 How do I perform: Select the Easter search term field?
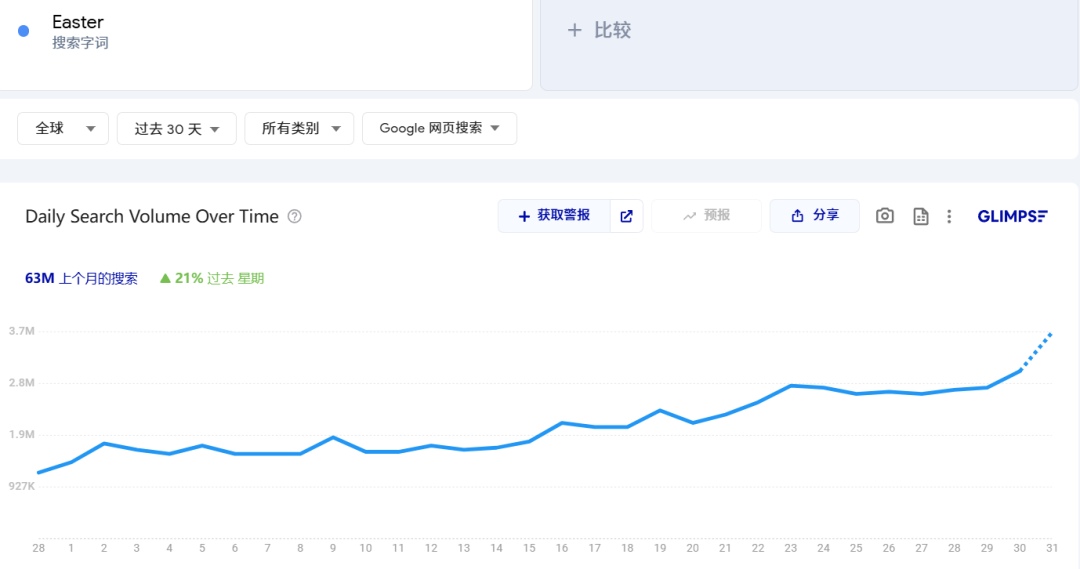point(78,22)
